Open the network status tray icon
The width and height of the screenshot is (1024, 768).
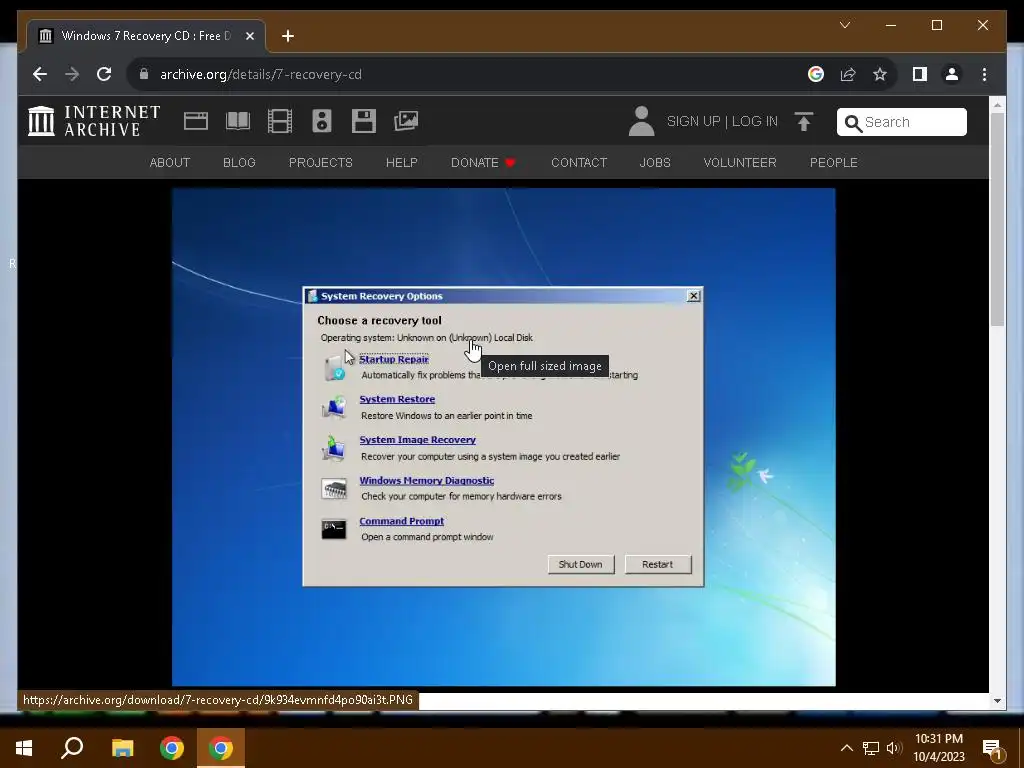click(871, 748)
